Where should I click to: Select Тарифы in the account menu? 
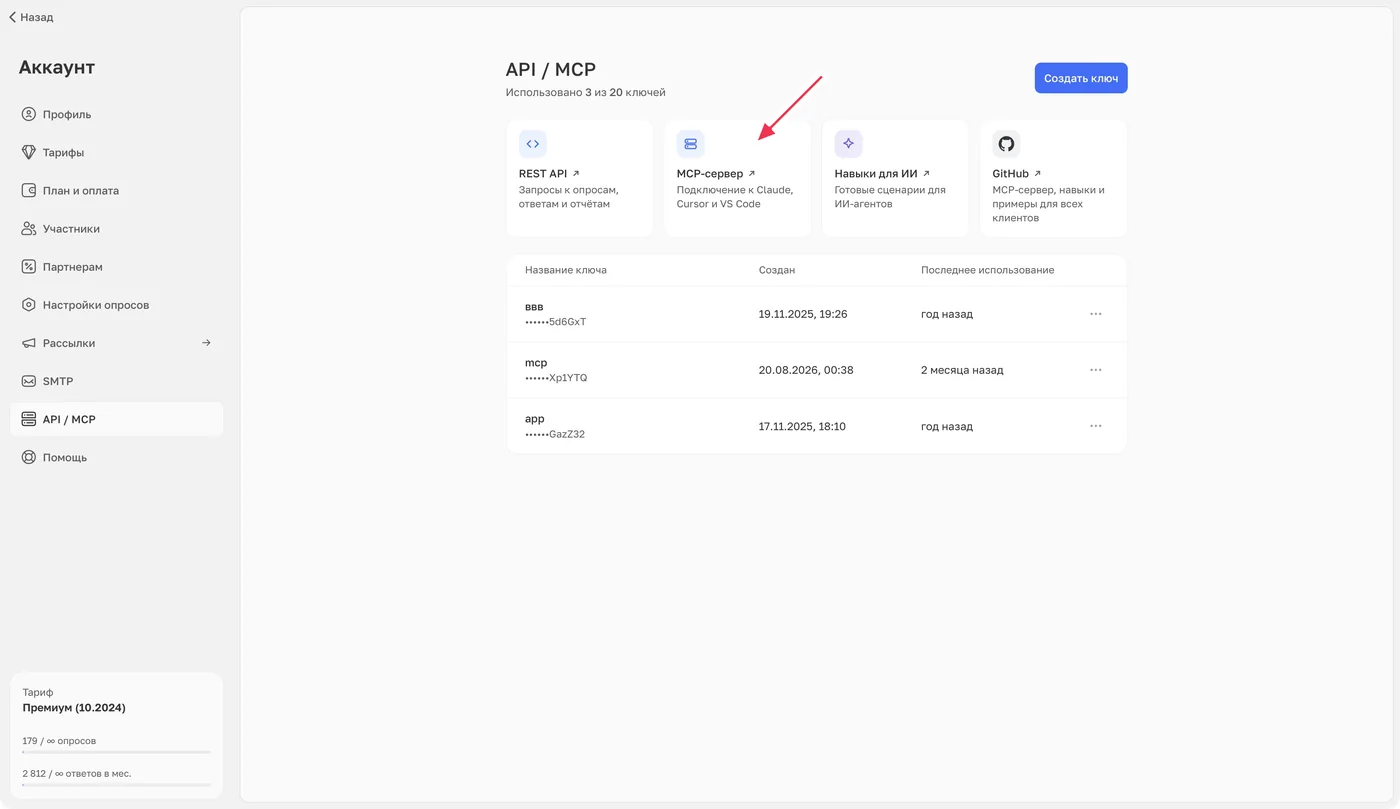pyautogui.click(x=117, y=152)
